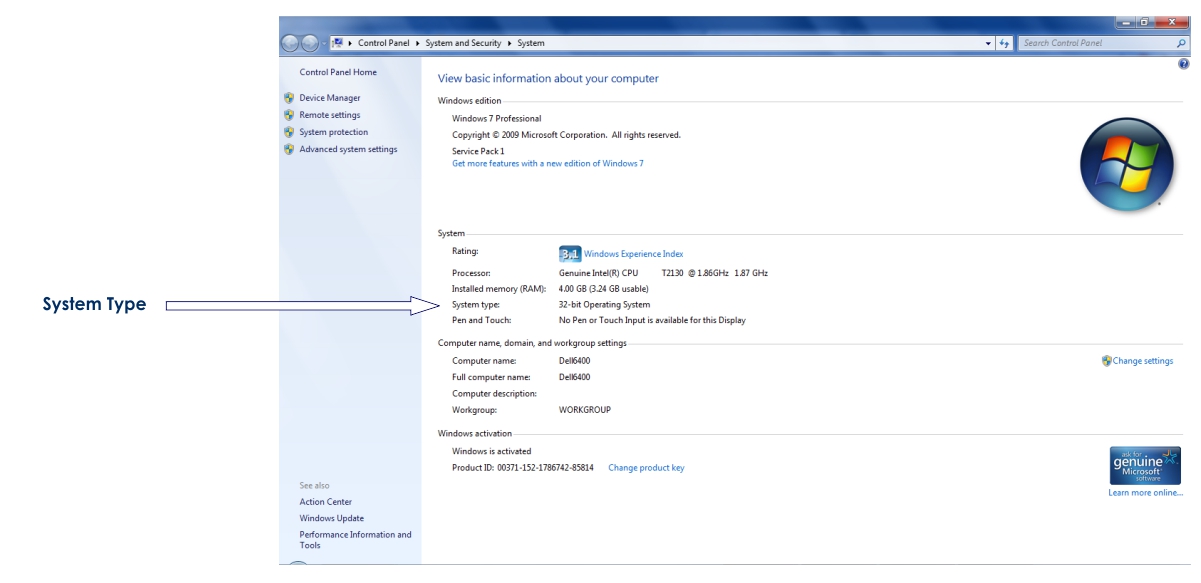Click the search magnifier icon
This screenshot has height=583, width=1201.
pos(1179,43)
